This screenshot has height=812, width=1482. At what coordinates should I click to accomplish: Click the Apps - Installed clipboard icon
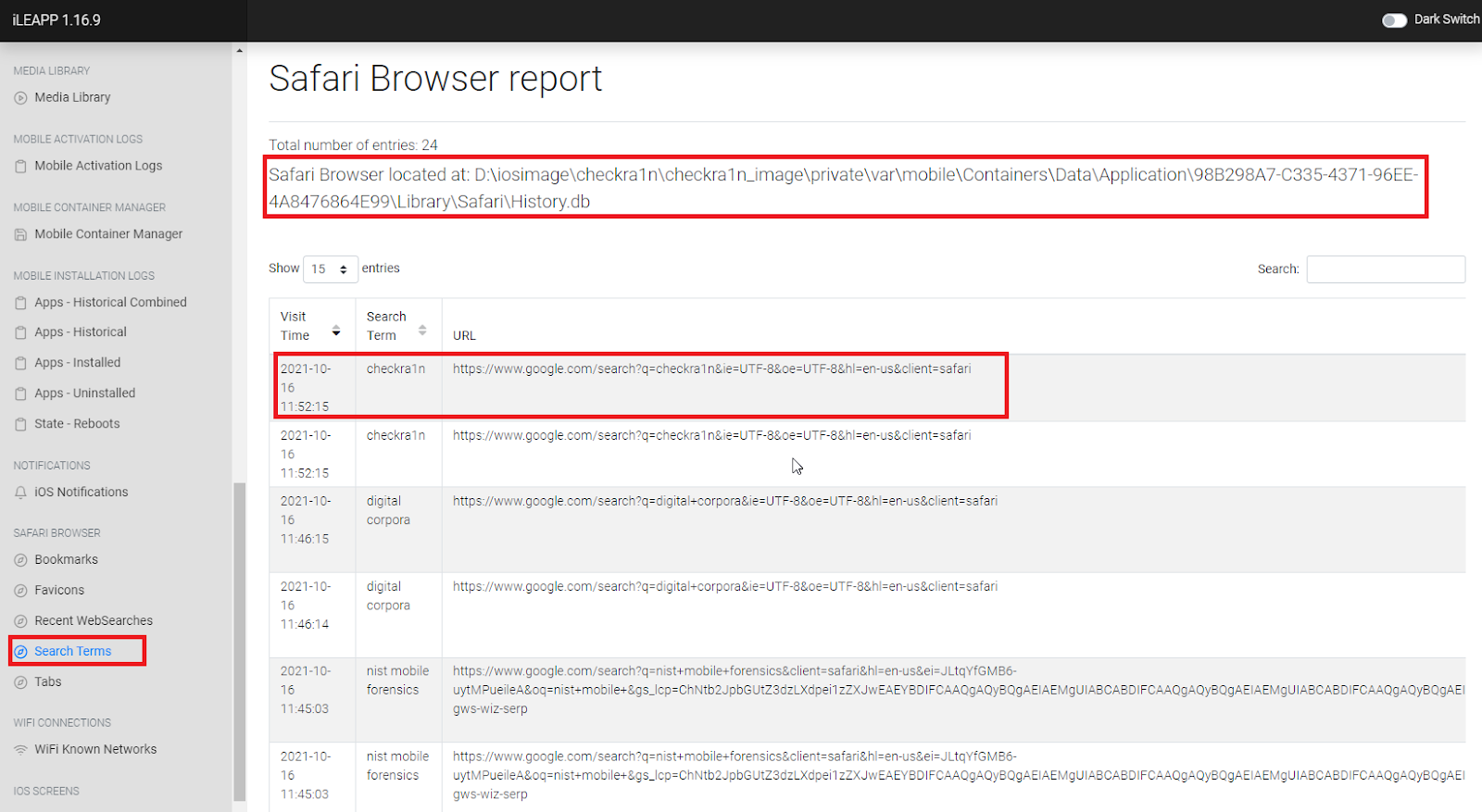pos(20,363)
